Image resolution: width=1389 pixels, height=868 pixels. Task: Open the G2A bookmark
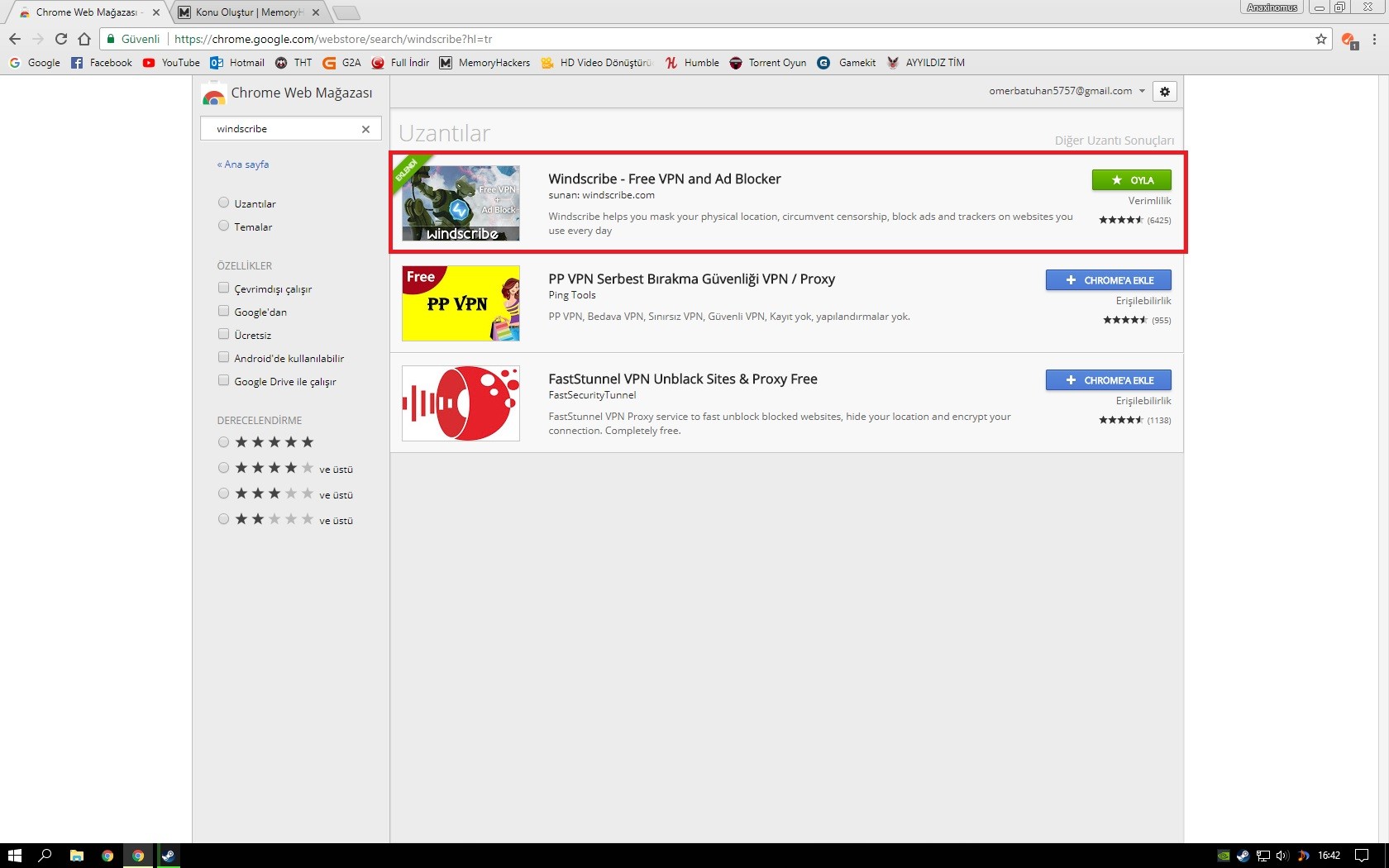[x=341, y=63]
